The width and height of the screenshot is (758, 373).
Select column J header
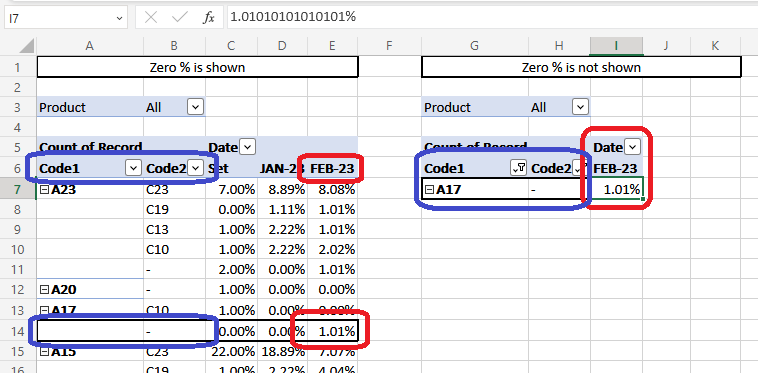666,46
